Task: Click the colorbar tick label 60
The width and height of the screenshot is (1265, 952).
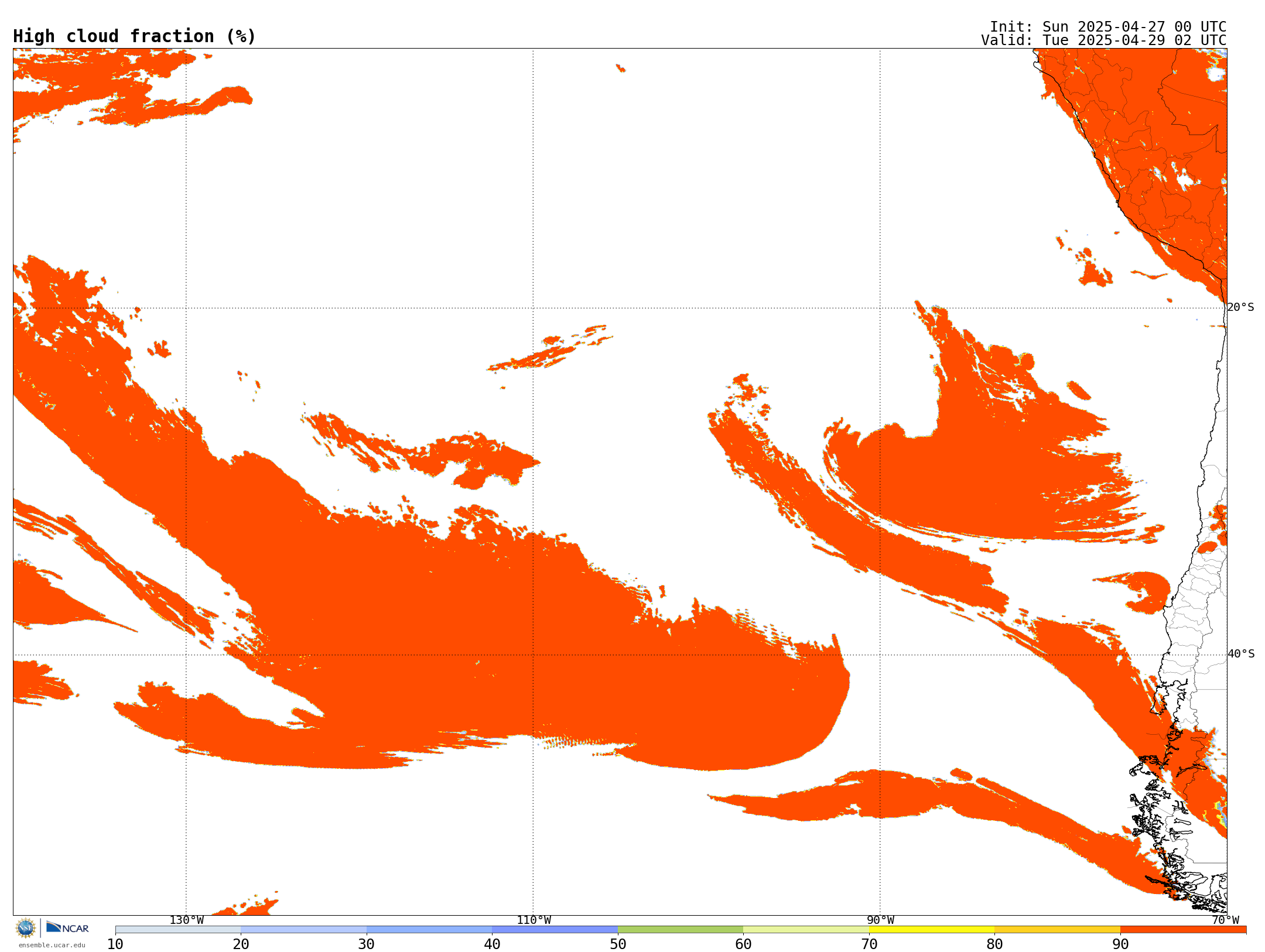Action: click(x=743, y=944)
